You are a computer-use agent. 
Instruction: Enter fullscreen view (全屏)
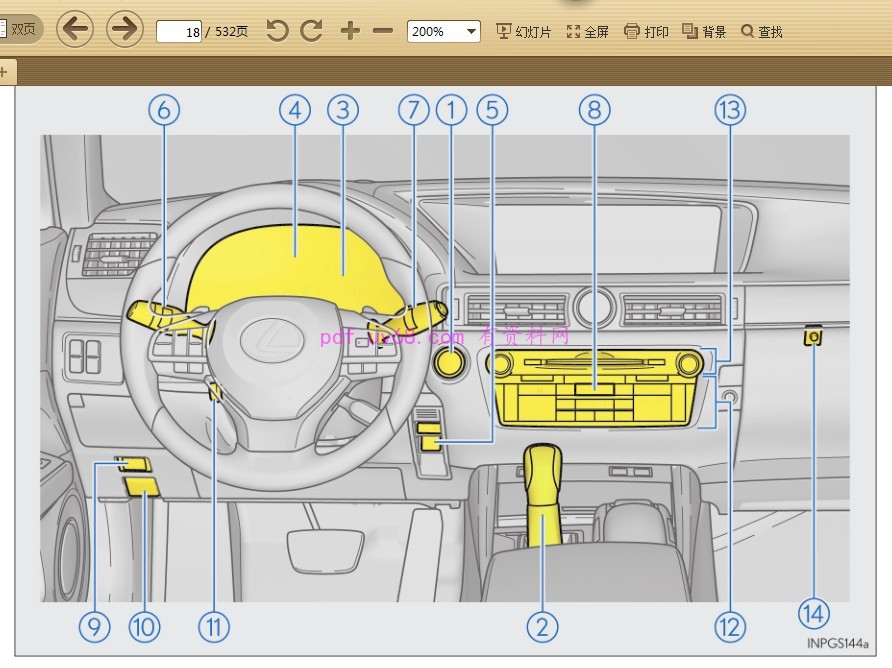pyautogui.click(x=588, y=32)
